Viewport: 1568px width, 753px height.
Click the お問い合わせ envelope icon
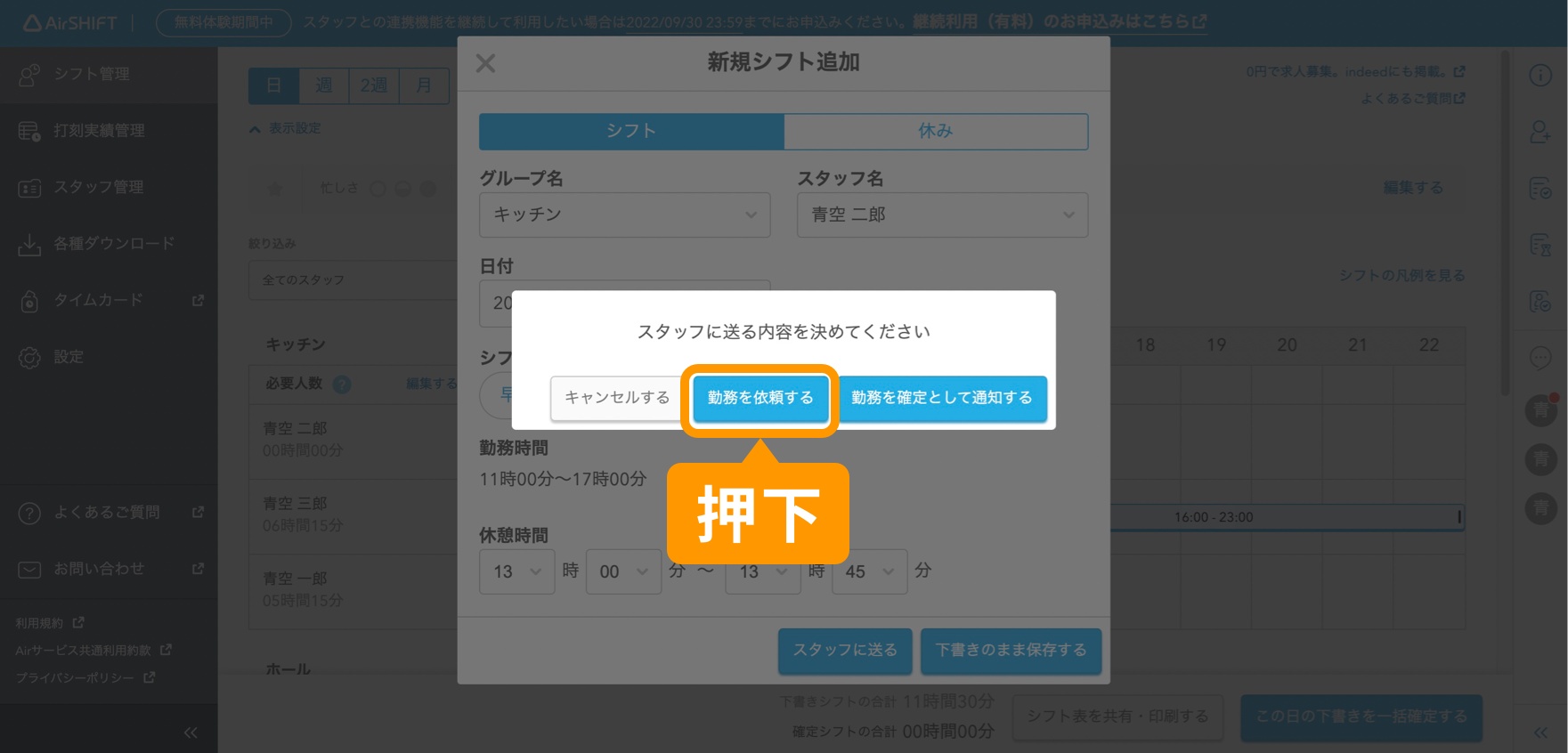coord(29,570)
